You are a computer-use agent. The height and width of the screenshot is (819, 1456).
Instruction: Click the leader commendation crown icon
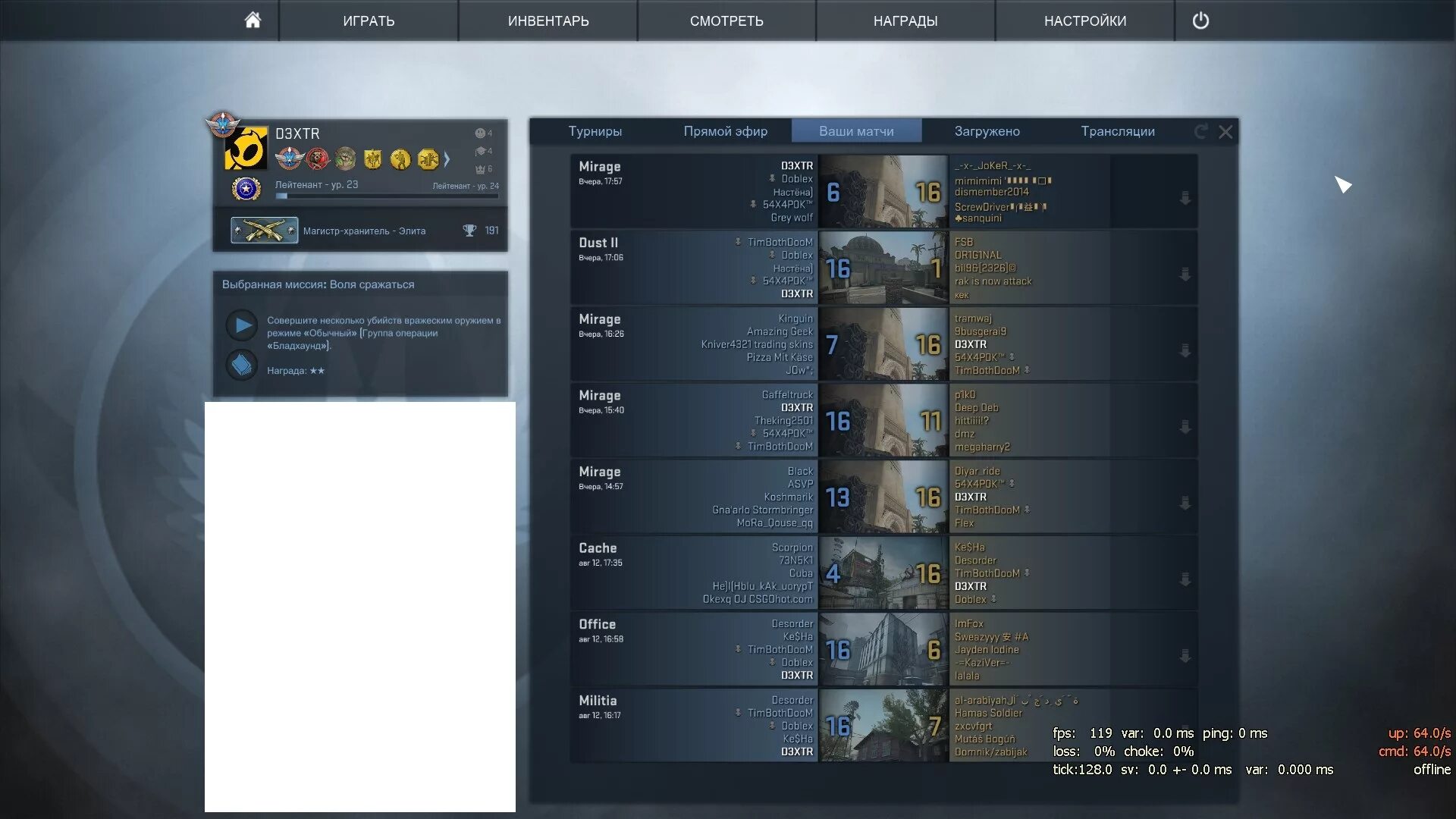coord(480,169)
